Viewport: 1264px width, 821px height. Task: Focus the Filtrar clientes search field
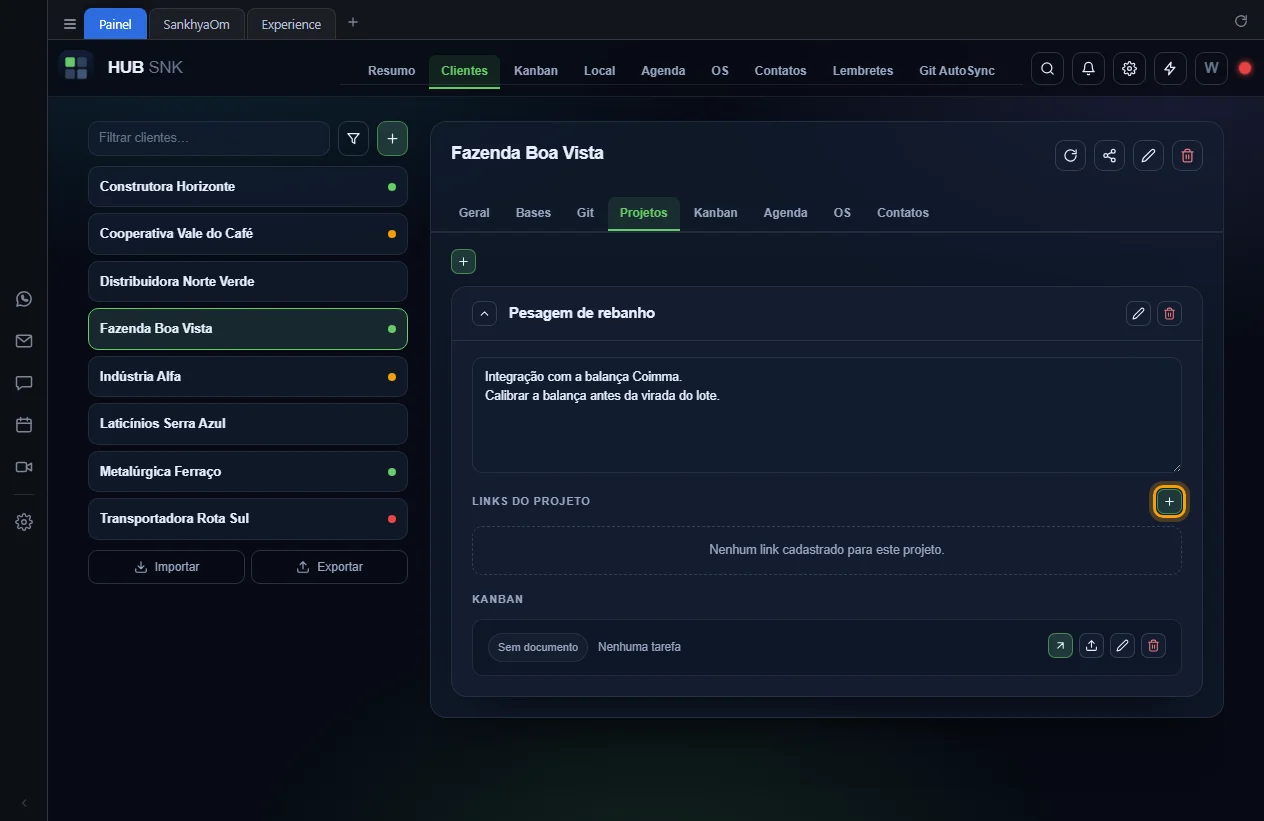coord(209,138)
